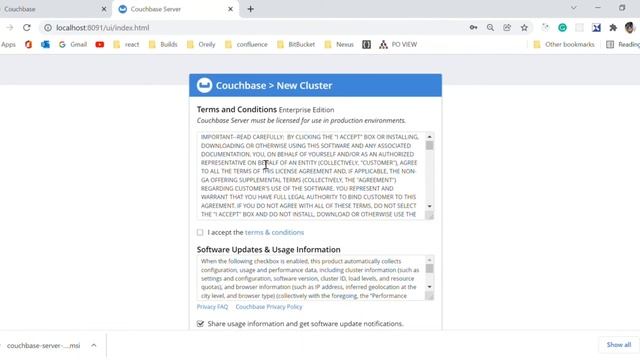Open the Couchbase Privacy Policy link
The image size is (640, 360).
coord(269,307)
